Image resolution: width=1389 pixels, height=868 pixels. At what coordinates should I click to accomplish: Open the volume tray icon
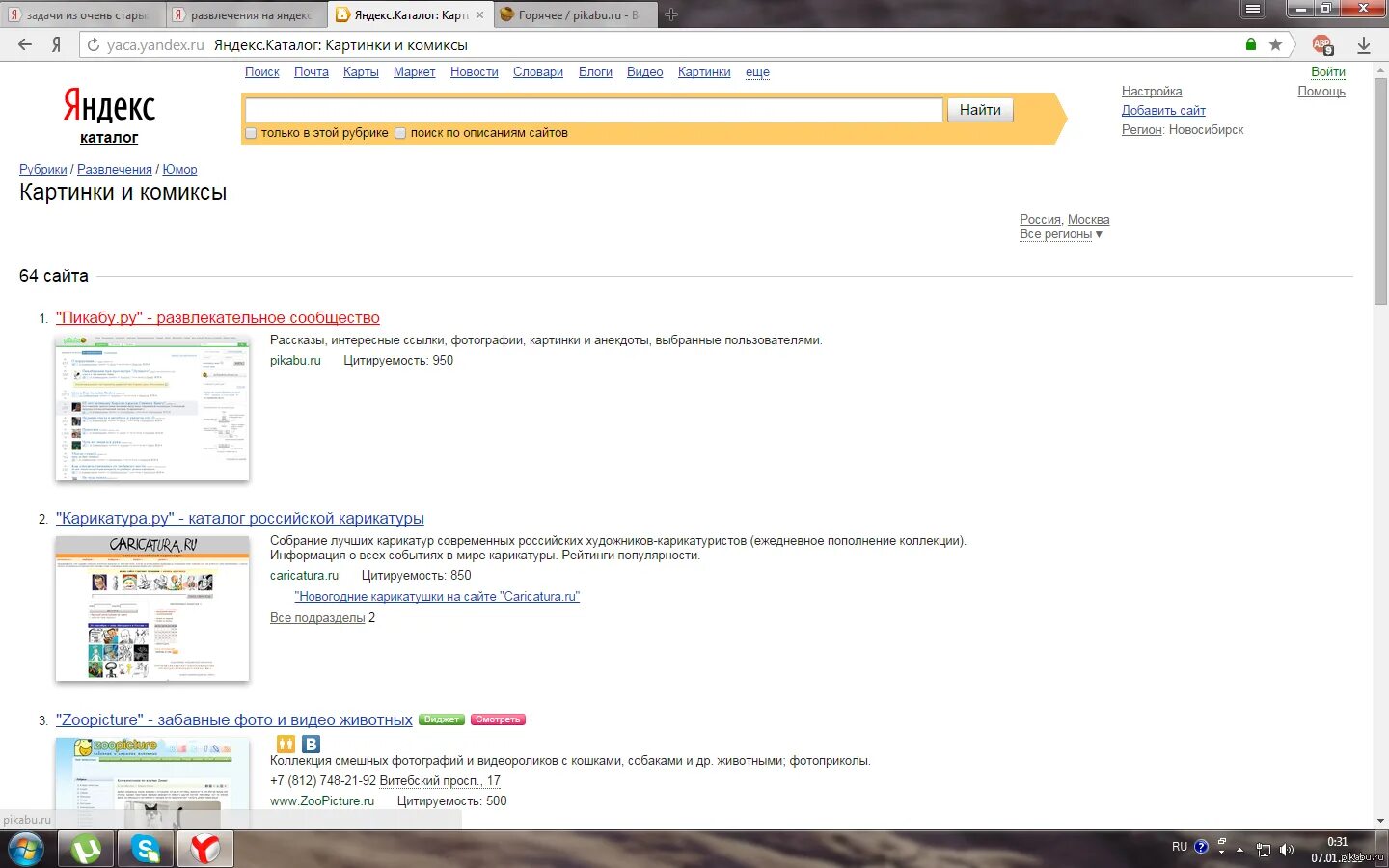[1286, 850]
